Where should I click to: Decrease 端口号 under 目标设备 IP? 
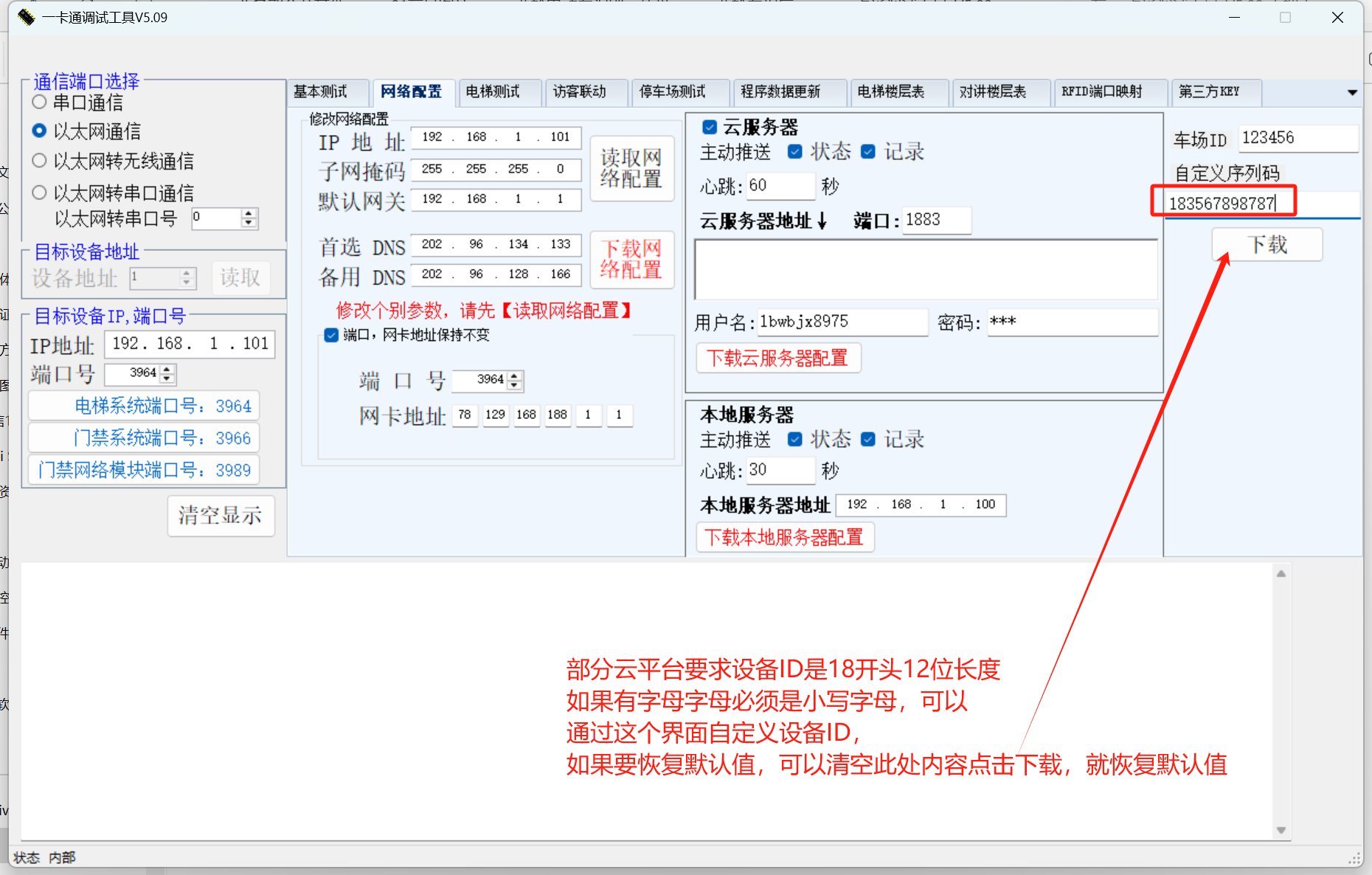(x=168, y=378)
